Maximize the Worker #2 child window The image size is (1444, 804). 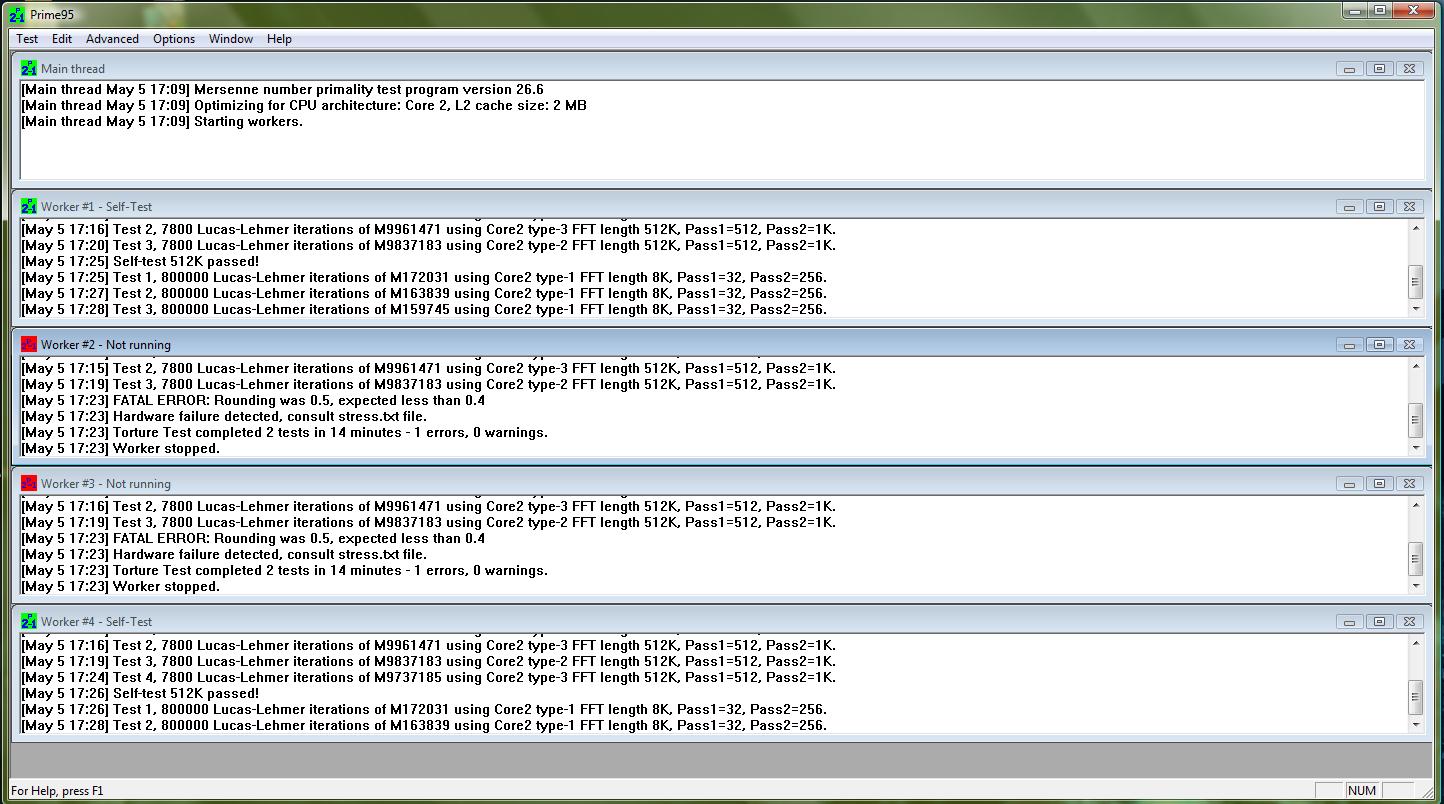1379,345
